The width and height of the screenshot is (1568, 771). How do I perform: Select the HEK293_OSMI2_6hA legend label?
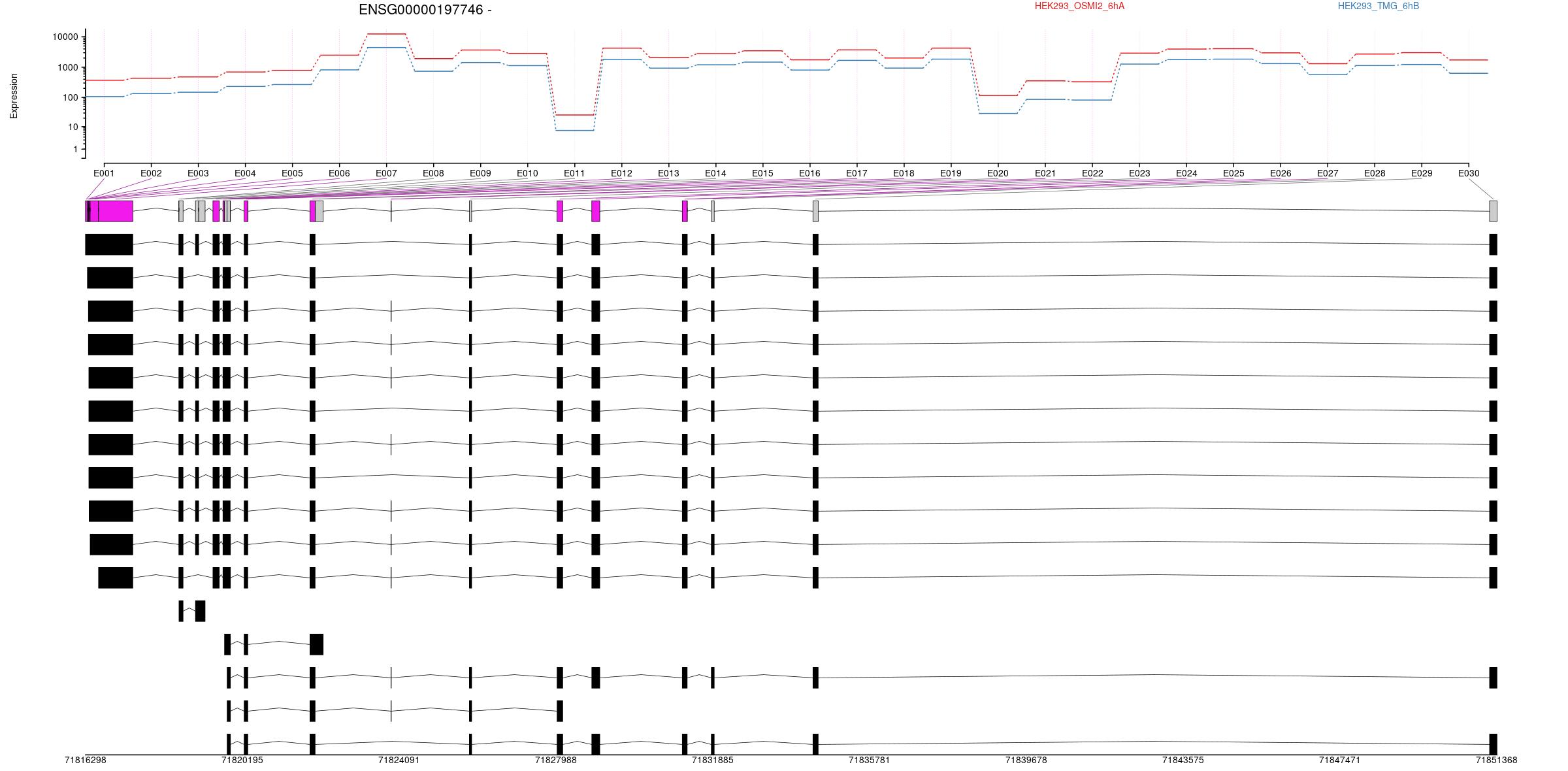tap(1079, 6)
